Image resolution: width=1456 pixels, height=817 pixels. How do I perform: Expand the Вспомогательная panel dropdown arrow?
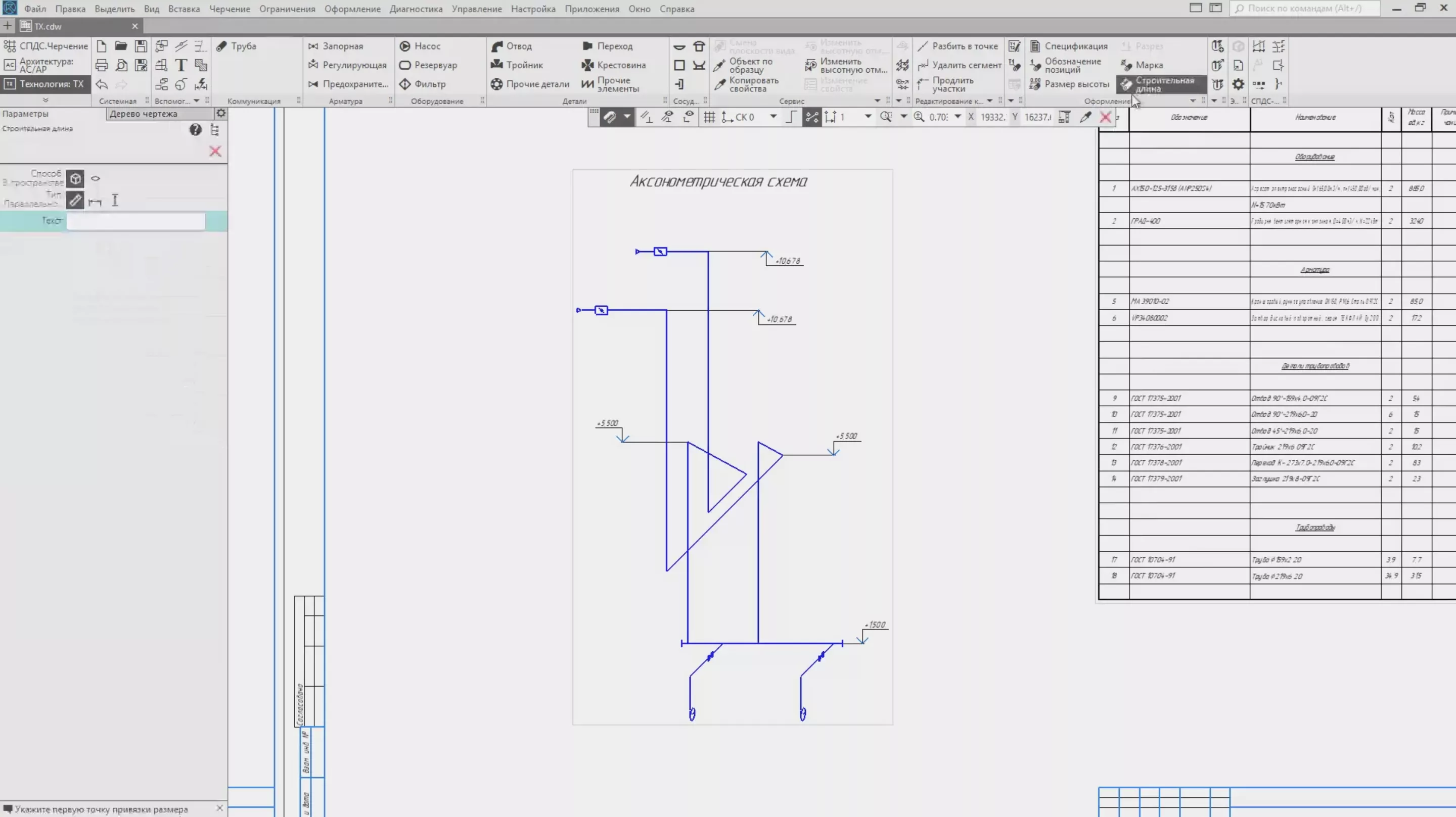pos(196,101)
